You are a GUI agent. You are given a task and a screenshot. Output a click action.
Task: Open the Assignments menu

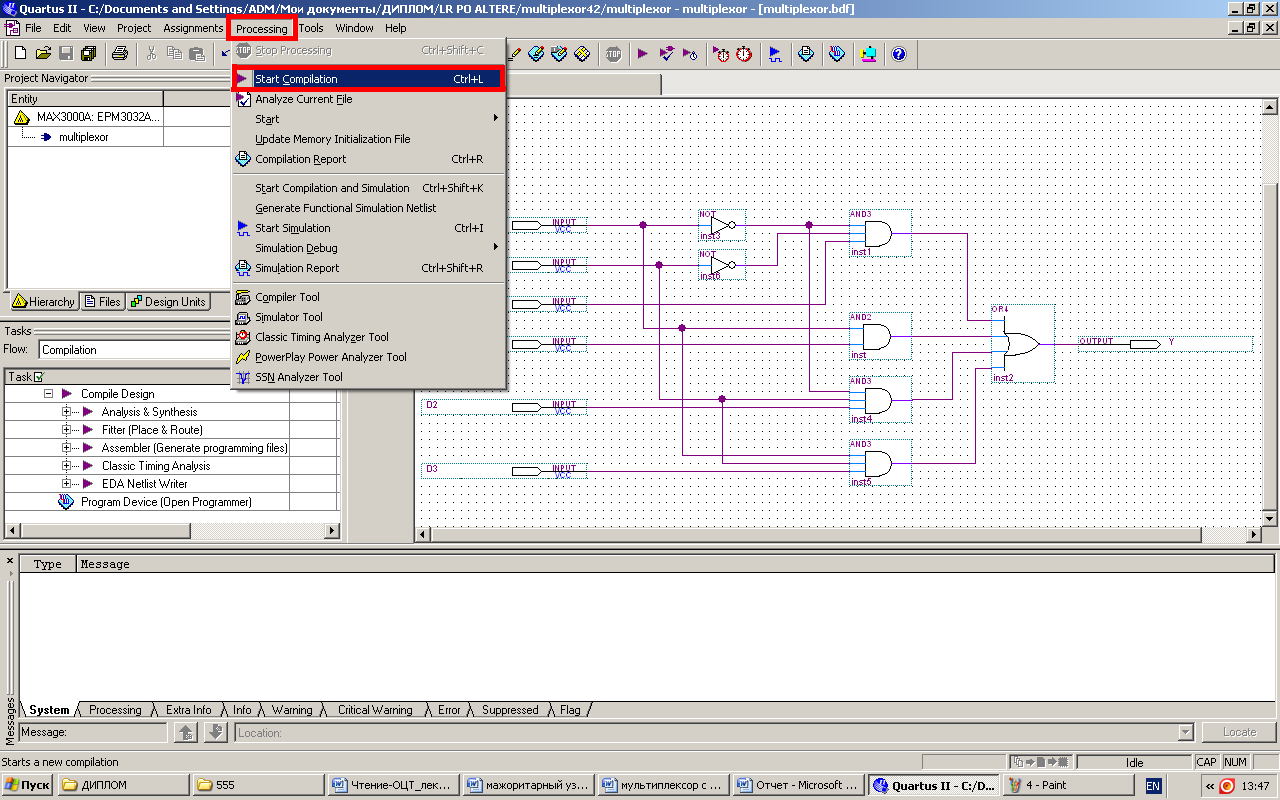click(193, 28)
